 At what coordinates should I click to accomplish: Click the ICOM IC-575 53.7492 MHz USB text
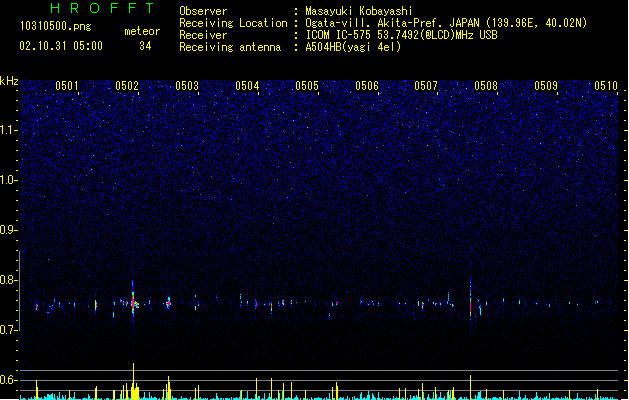402,35
